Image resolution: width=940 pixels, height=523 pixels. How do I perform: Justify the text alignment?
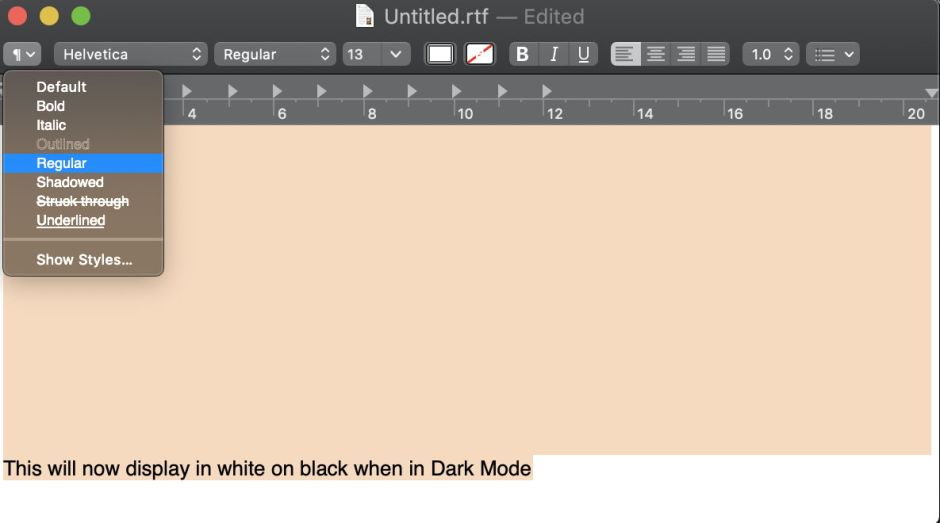pyautogui.click(x=715, y=54)
